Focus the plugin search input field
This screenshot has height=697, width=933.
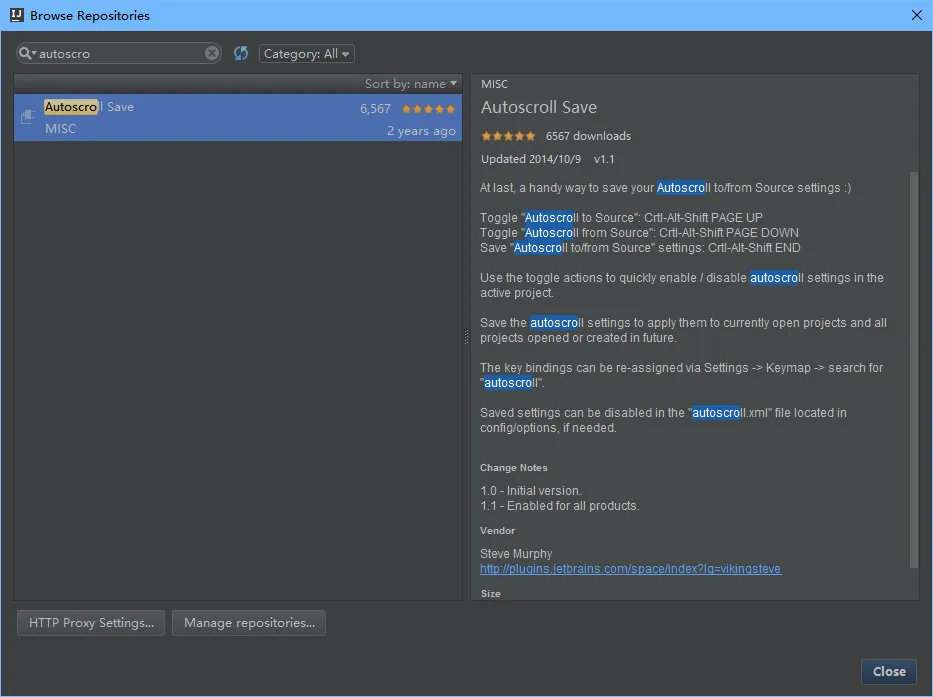tap(120, 54)
